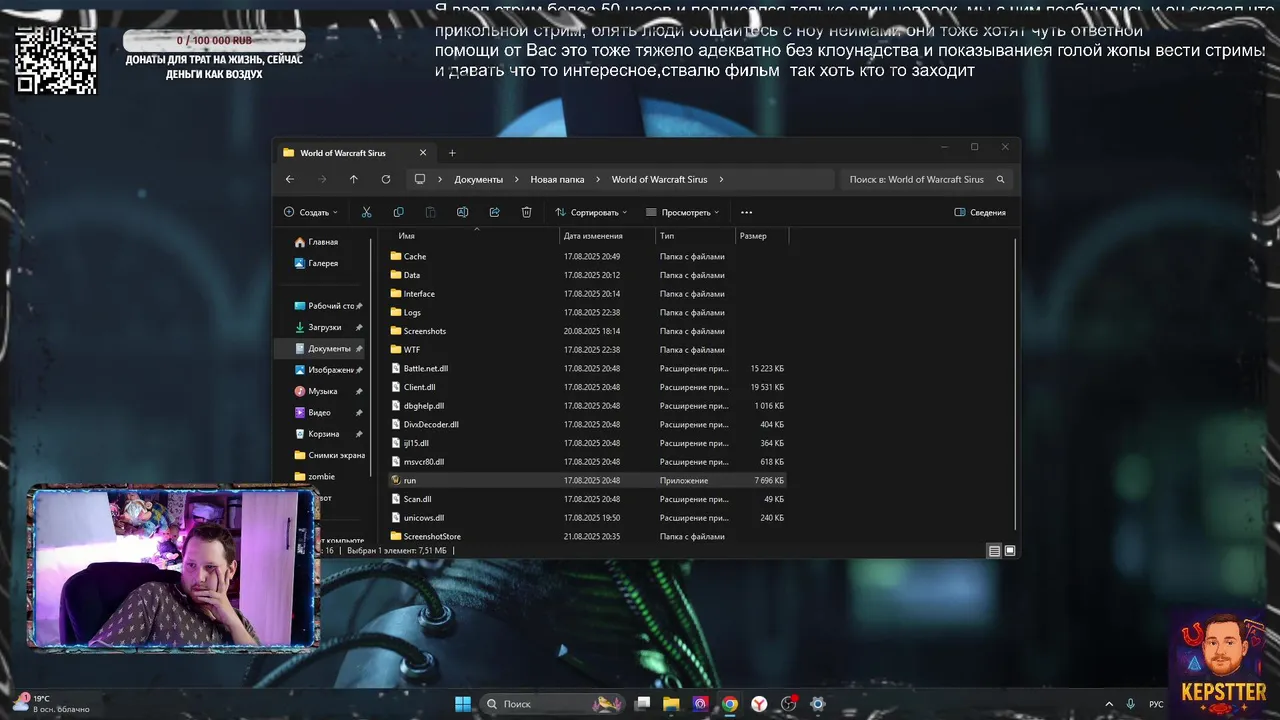Screen dimensions: 1280x720
Task: Go up one folder level arrow
Action: click(353, 179)
